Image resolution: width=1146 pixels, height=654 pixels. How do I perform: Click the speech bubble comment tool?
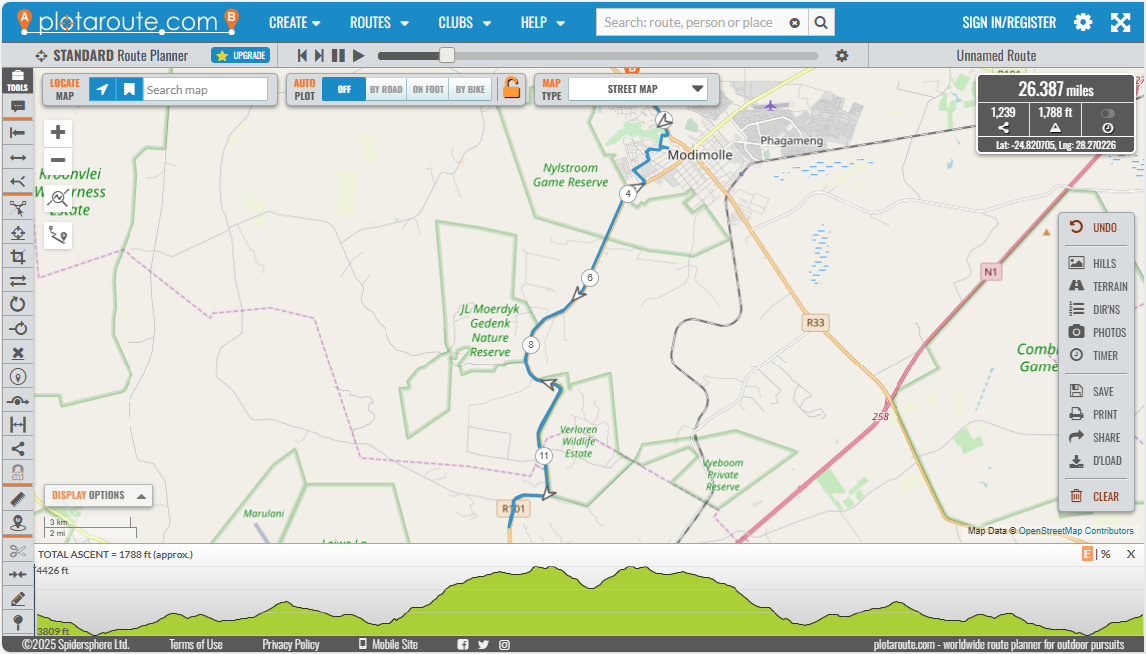pos(18,107)
